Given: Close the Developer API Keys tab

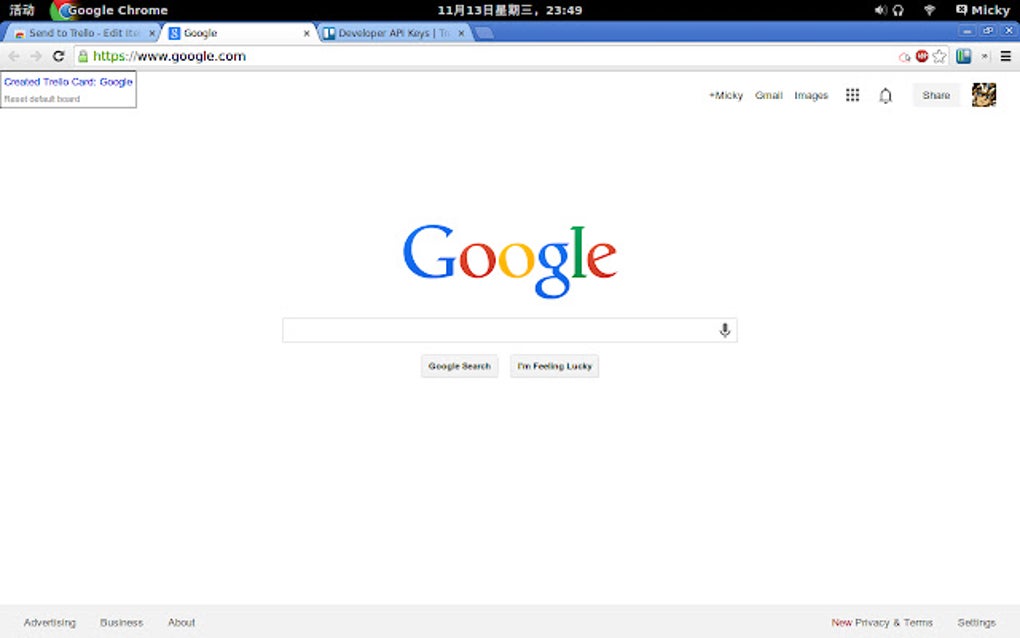Looking at the screenshot, I should pos(461,33).
